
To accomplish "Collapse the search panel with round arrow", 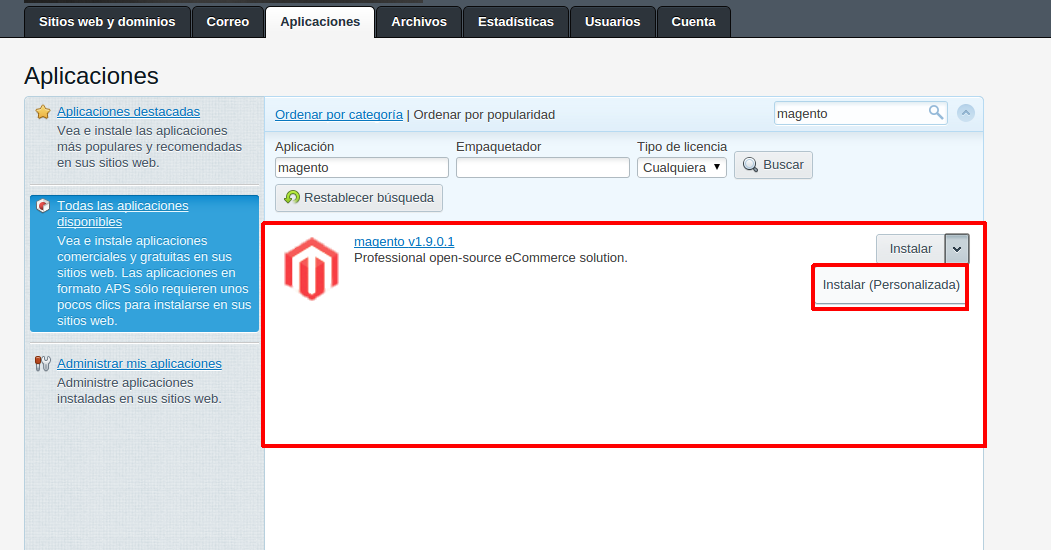I will pos(965,113).
